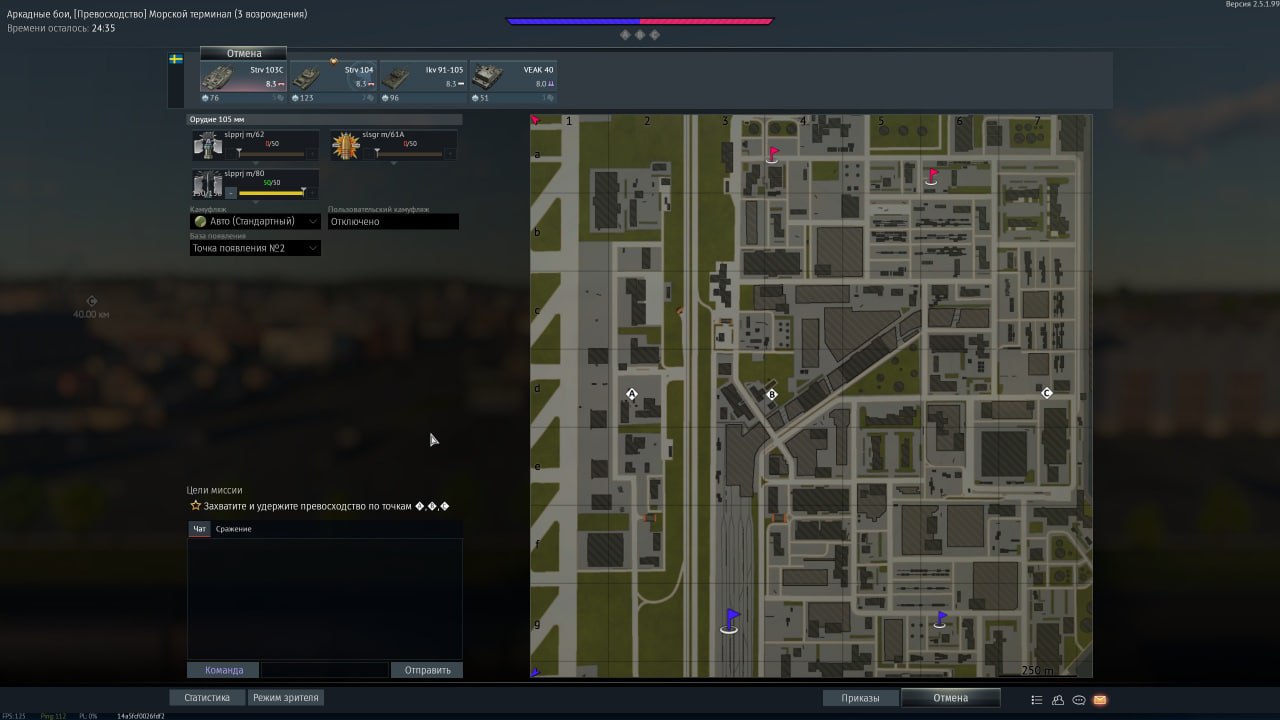
Task: Open the Точка появления №2 spawn dropdown
Action: tap(255, 248)
